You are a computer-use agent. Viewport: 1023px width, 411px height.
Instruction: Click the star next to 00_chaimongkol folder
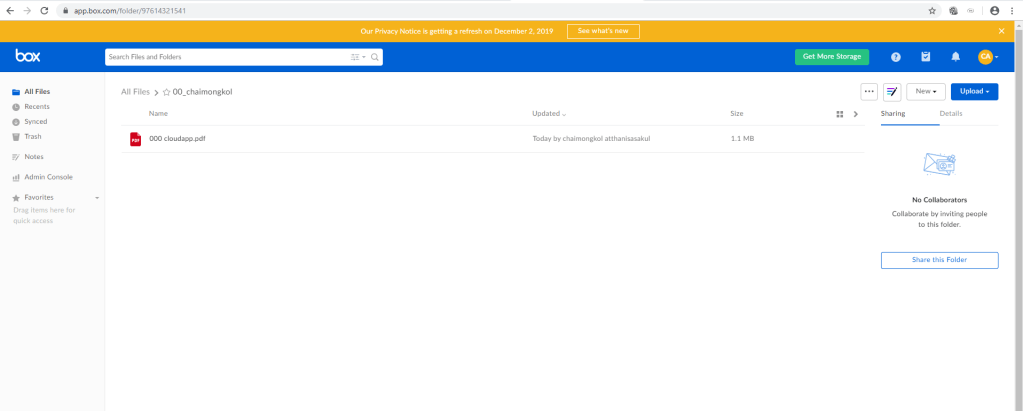click(167, 92)
